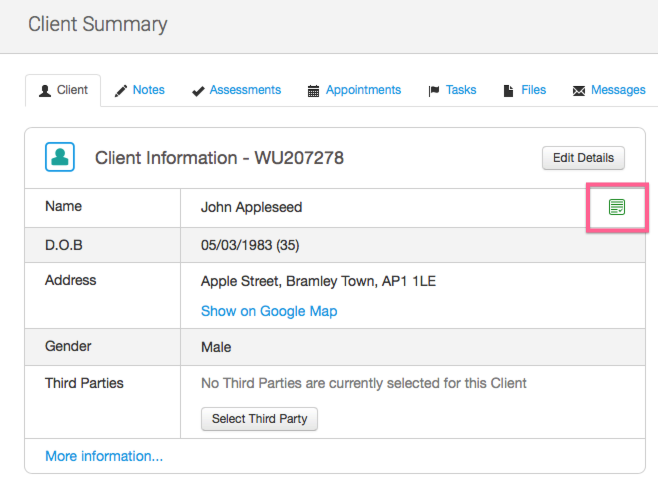The height and width of the screenshot is (486, 658).
Task: Click the person icon on the Client tab
Action: click(45, 91)
